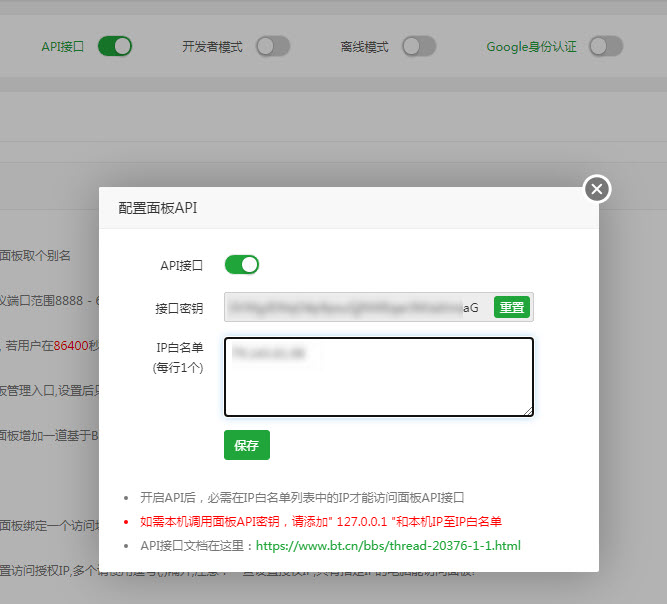Turn on the Google身份认证 switch

click(x=606, y=46)
